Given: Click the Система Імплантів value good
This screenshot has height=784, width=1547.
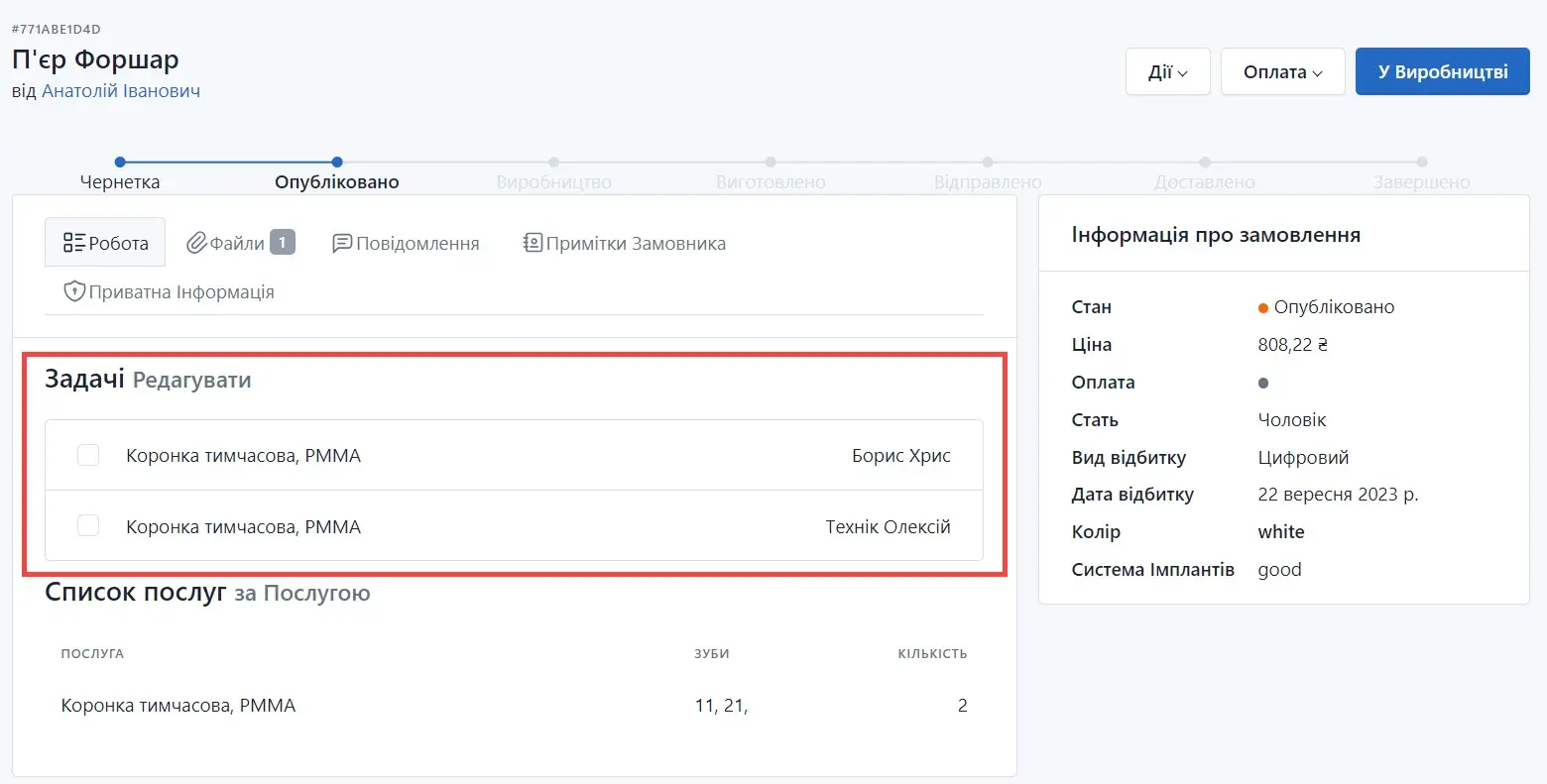Looking at the screenshot, I should click(1279, 570).
